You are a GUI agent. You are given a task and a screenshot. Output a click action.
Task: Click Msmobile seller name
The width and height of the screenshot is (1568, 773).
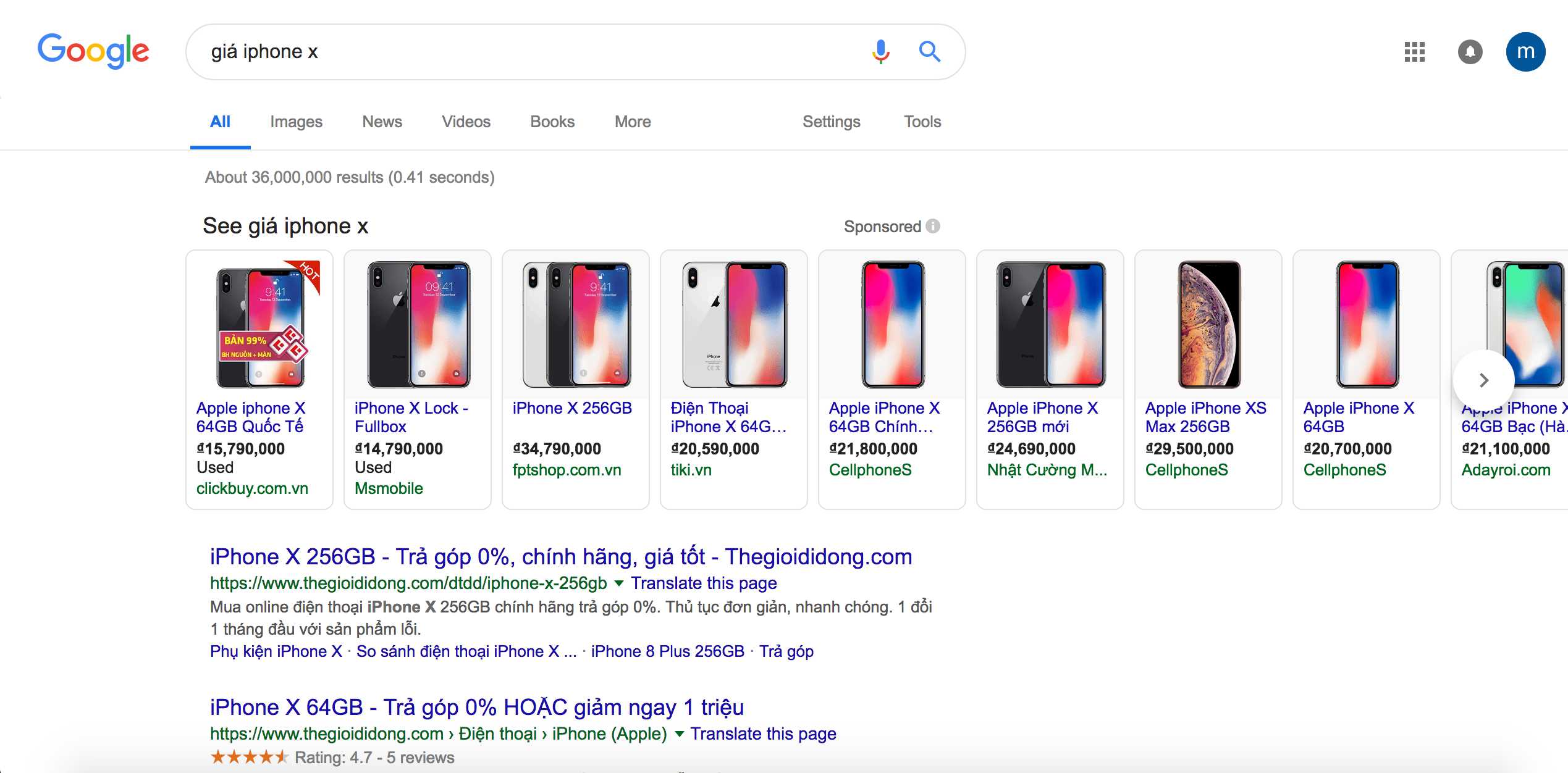pos(389,488)
